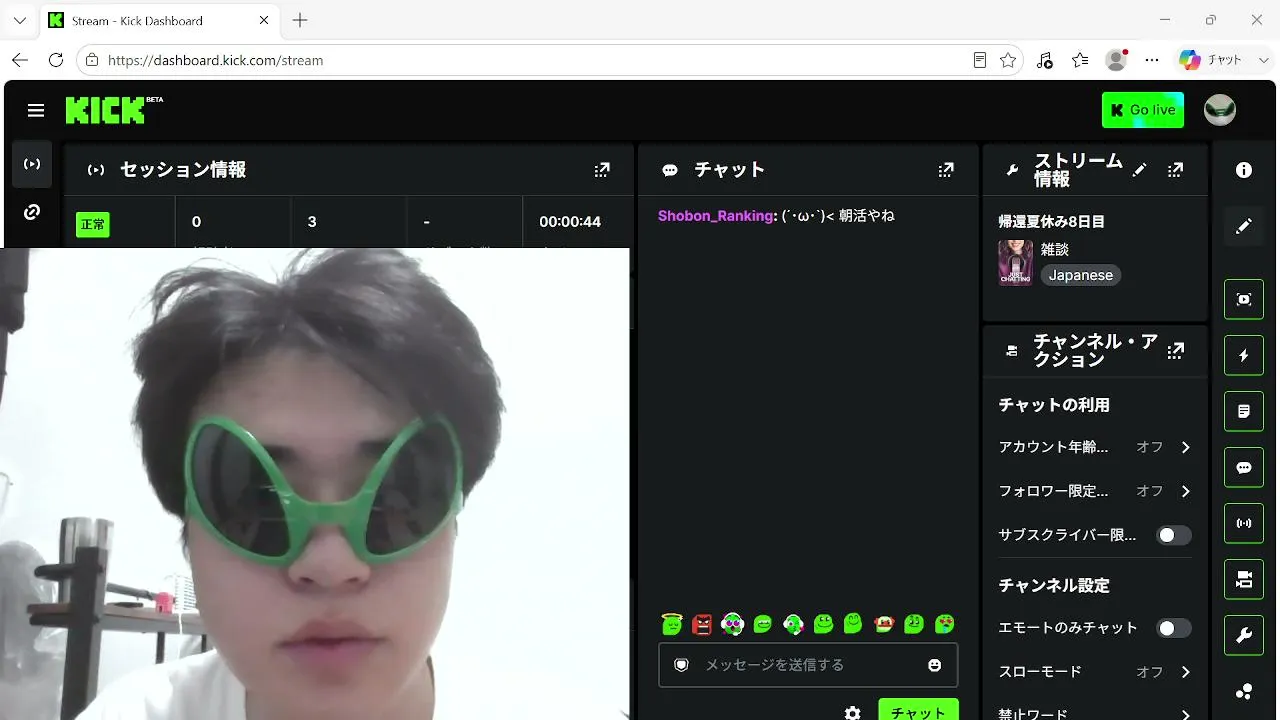Click the three-dots cluster icon in right rail
The height and width of the screenshot is (720, 1280).
1244,691
